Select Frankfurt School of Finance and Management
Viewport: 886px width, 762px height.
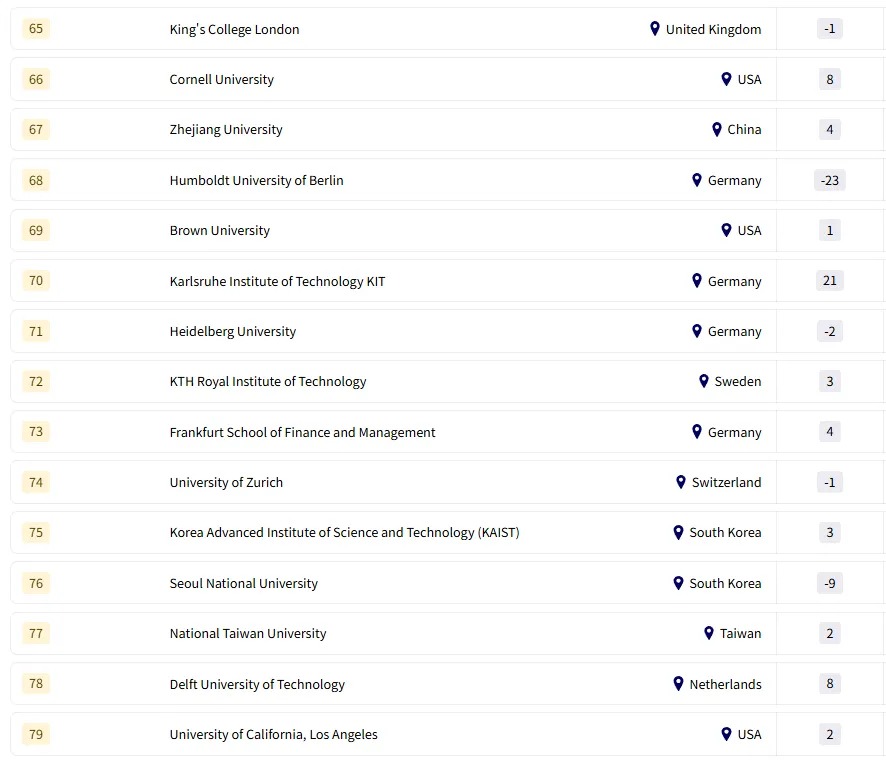(302, 432)
